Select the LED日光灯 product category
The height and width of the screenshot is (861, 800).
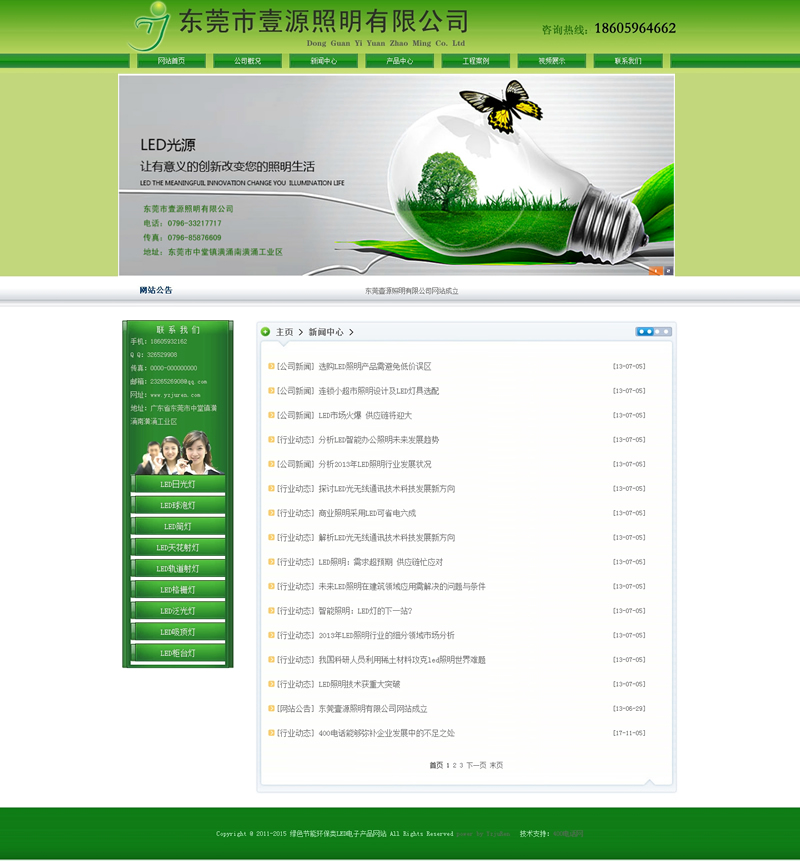178,484
